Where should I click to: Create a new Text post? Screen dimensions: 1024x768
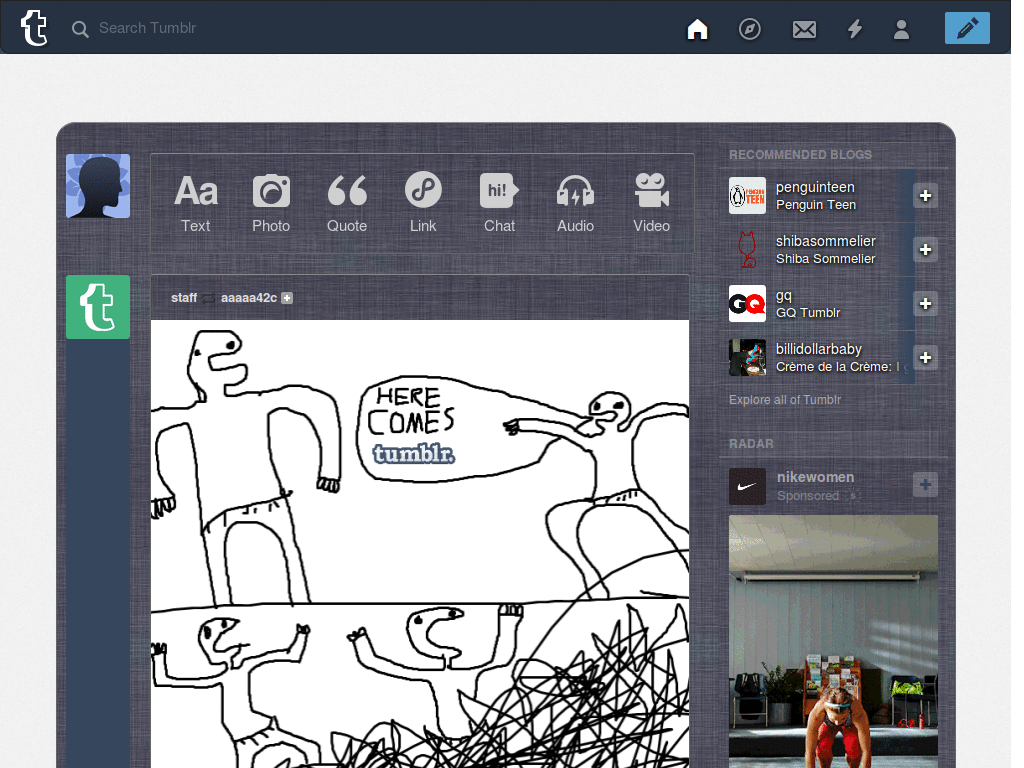click(x=195, y=203)
